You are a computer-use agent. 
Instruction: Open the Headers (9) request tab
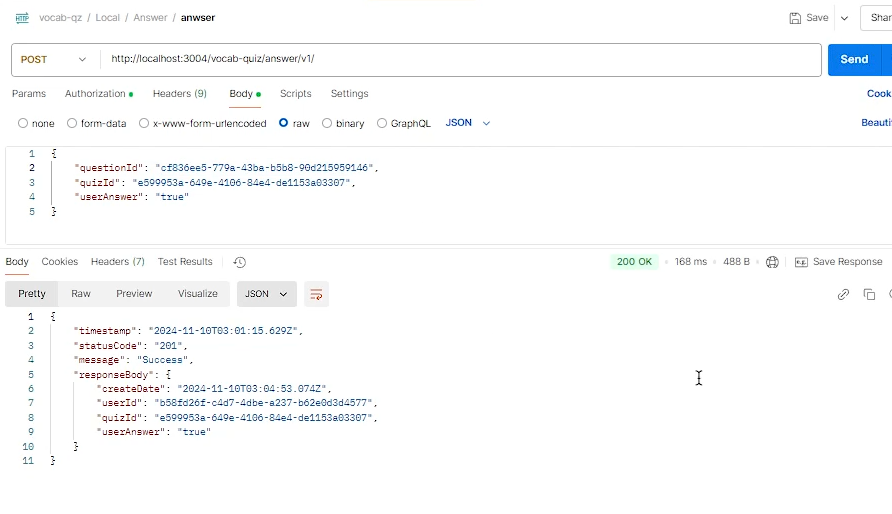[x=180, y=94]
